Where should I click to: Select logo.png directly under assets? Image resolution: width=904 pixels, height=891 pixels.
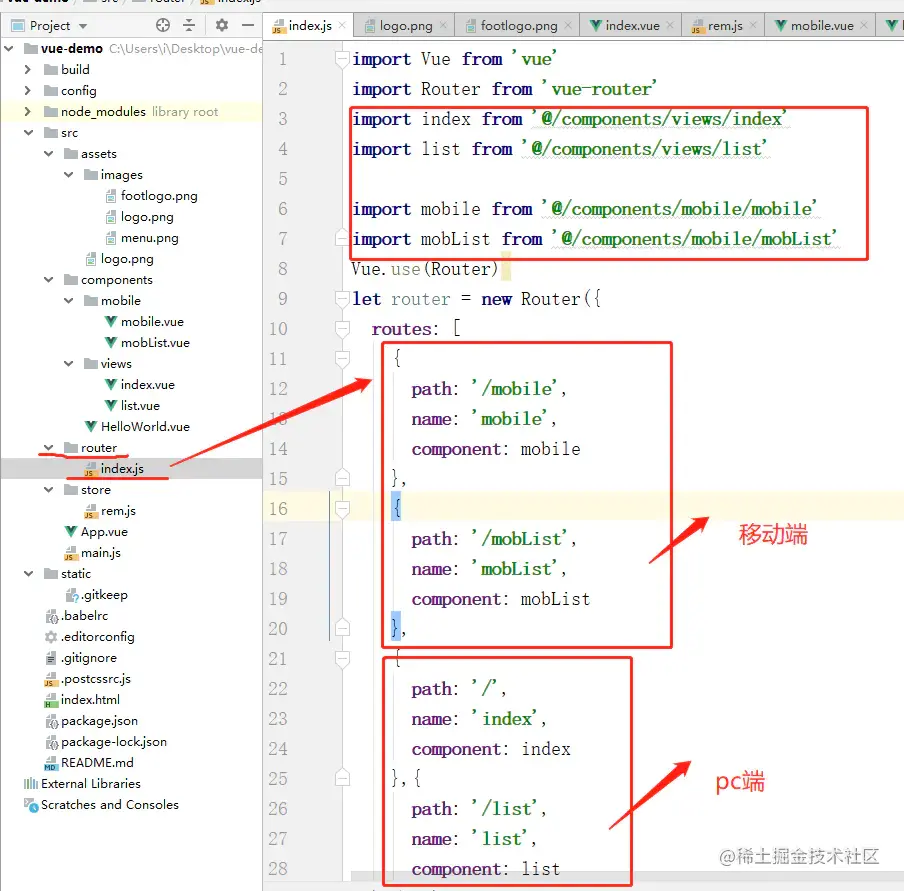click(119, 259)
